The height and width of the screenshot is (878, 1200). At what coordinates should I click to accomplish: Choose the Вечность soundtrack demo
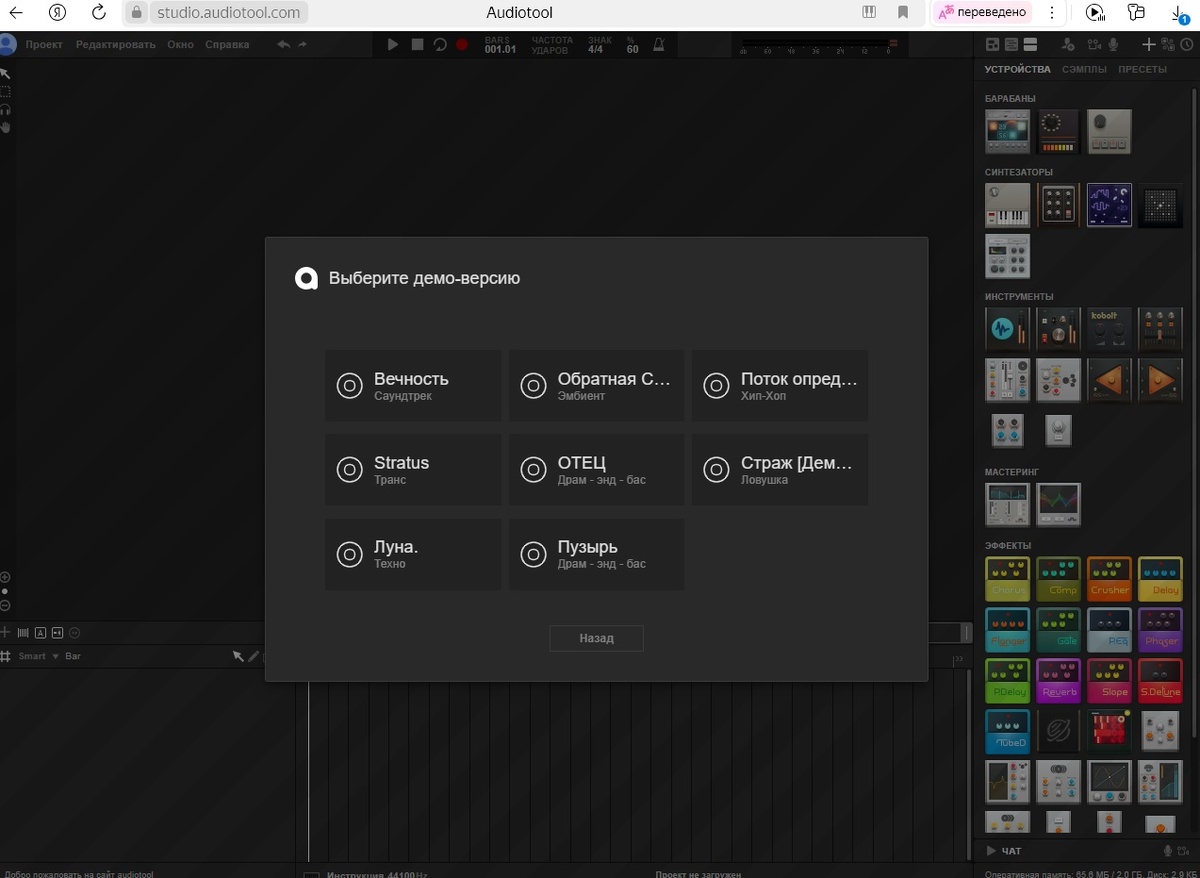pos(413,385)
